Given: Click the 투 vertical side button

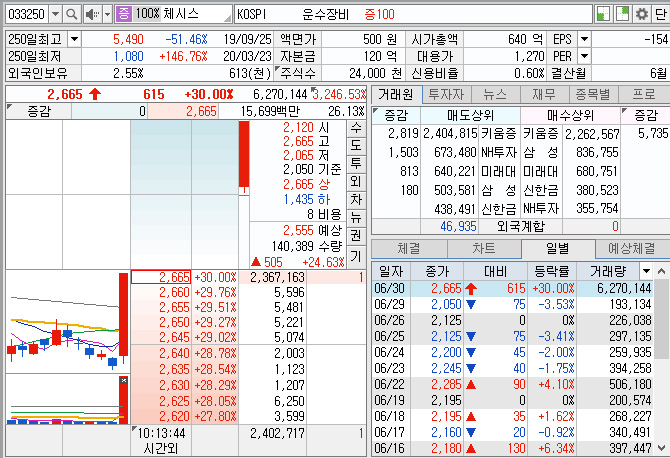Looking at the screenshot, I should (x=356, y=164).
